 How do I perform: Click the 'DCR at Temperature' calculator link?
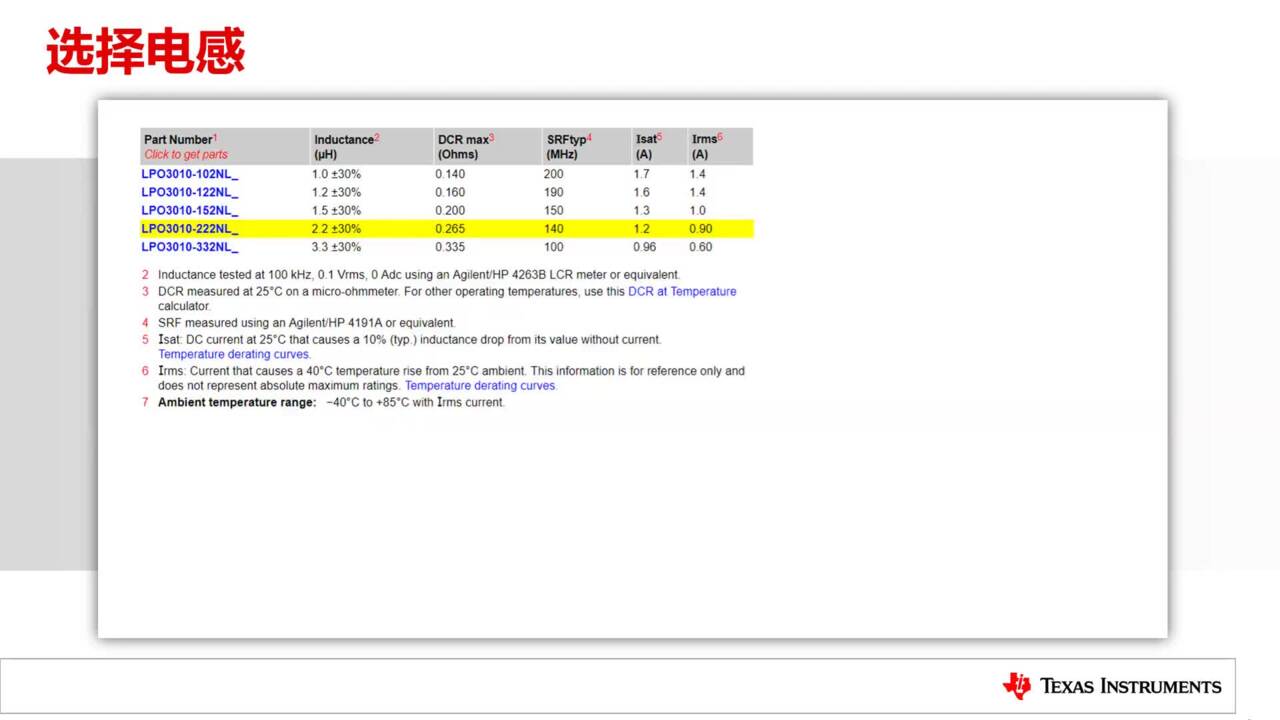[682, 292]
